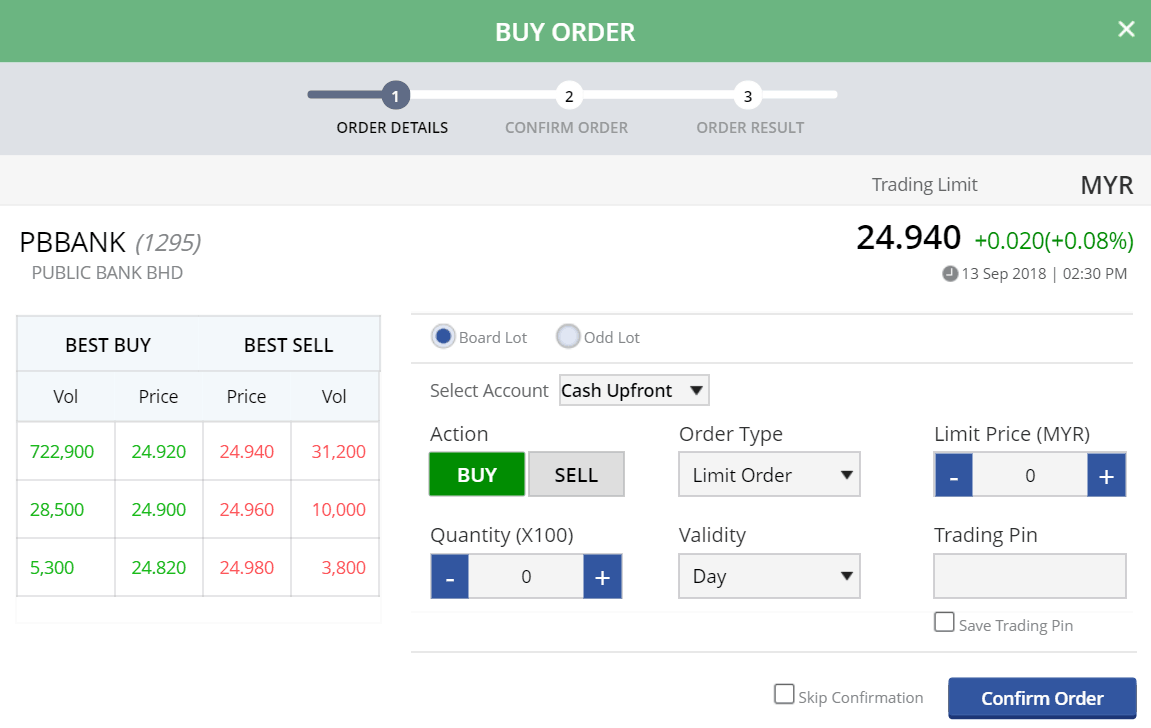Click the clock icon beside the date
This screenshot has height=728, width=1151.
pyautogui.click(x=950, y=274)
